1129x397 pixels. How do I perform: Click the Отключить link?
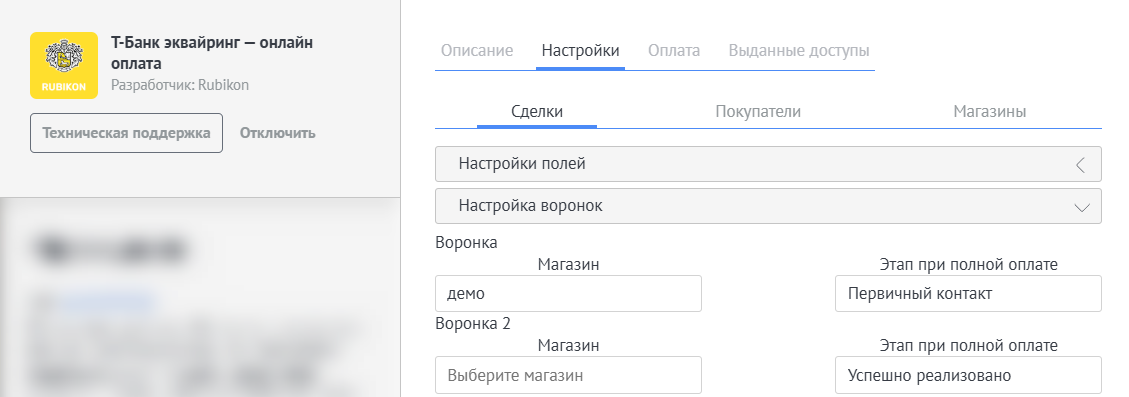[x=277, y=133]
